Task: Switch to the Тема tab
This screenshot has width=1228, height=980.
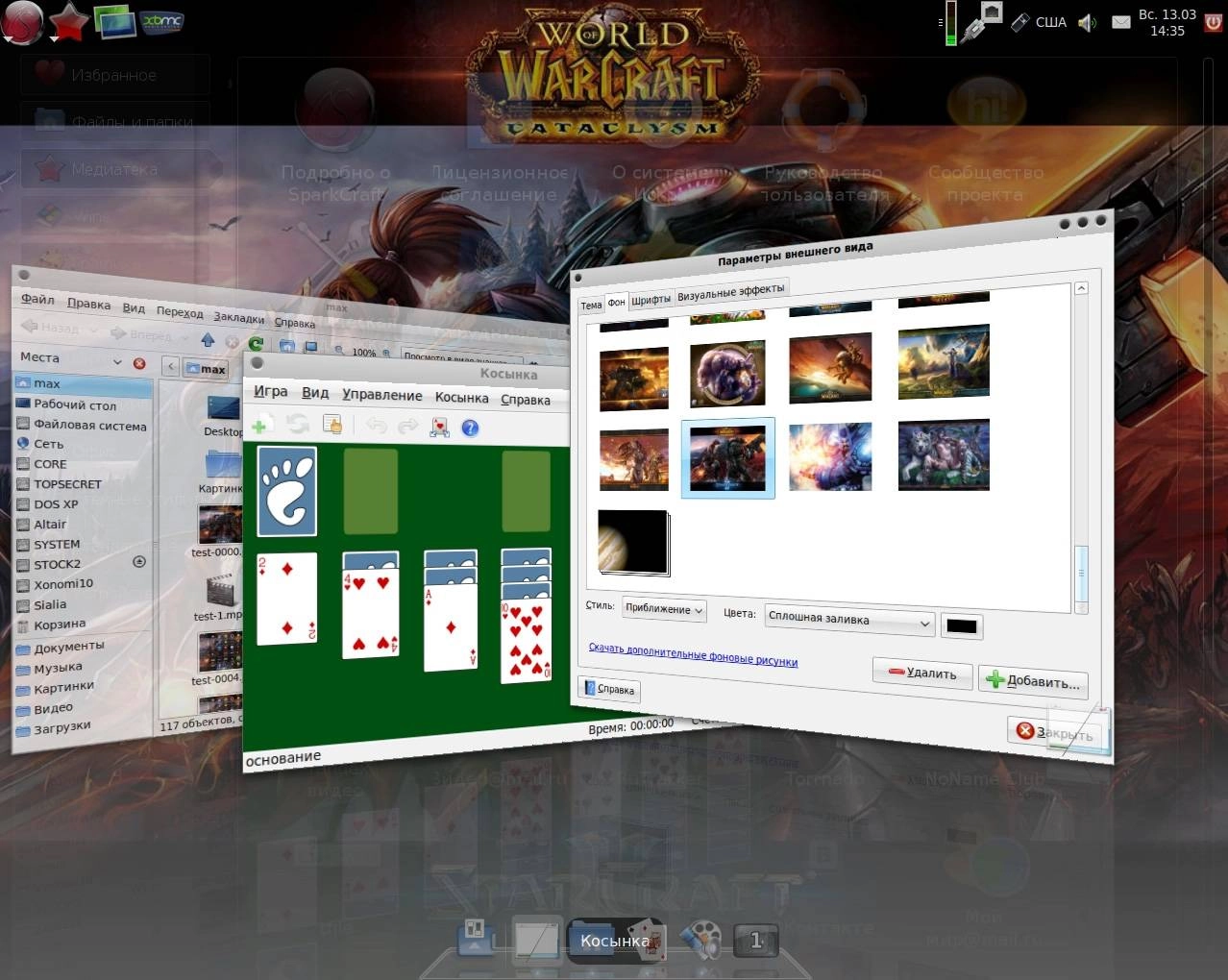Action: point(591,305)
